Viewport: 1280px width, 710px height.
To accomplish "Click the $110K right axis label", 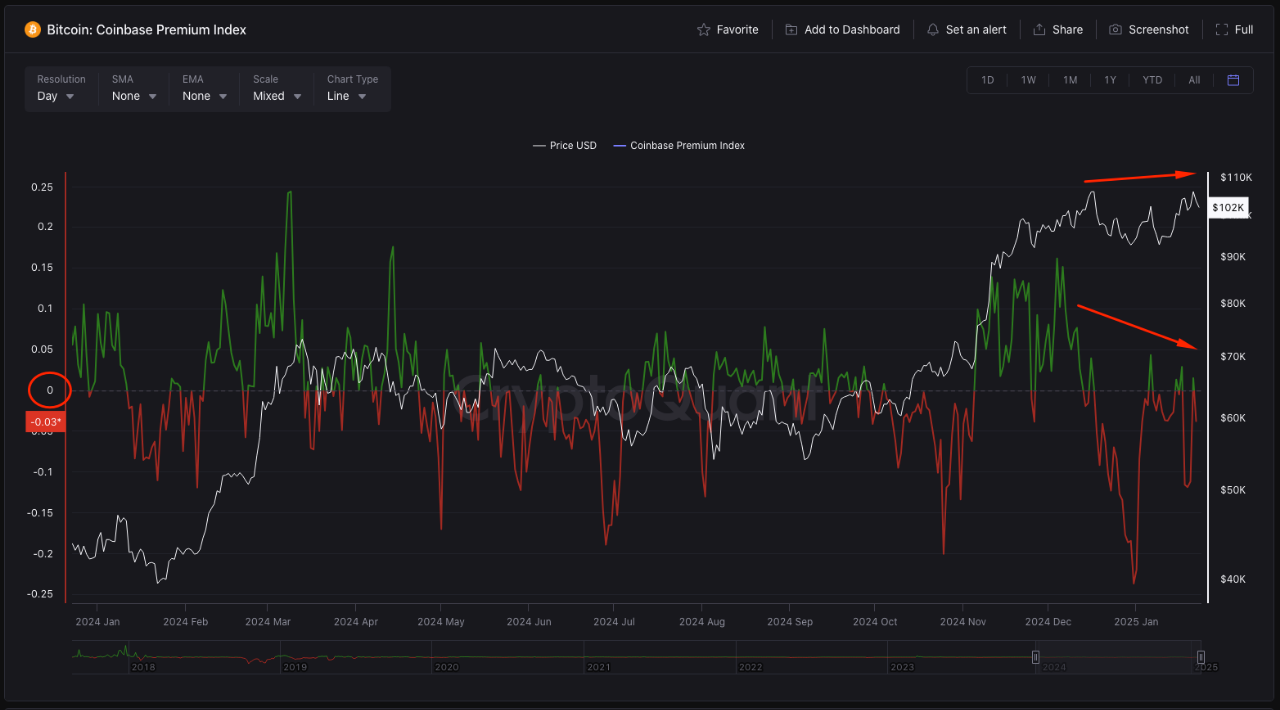I will click(1236, 177).
